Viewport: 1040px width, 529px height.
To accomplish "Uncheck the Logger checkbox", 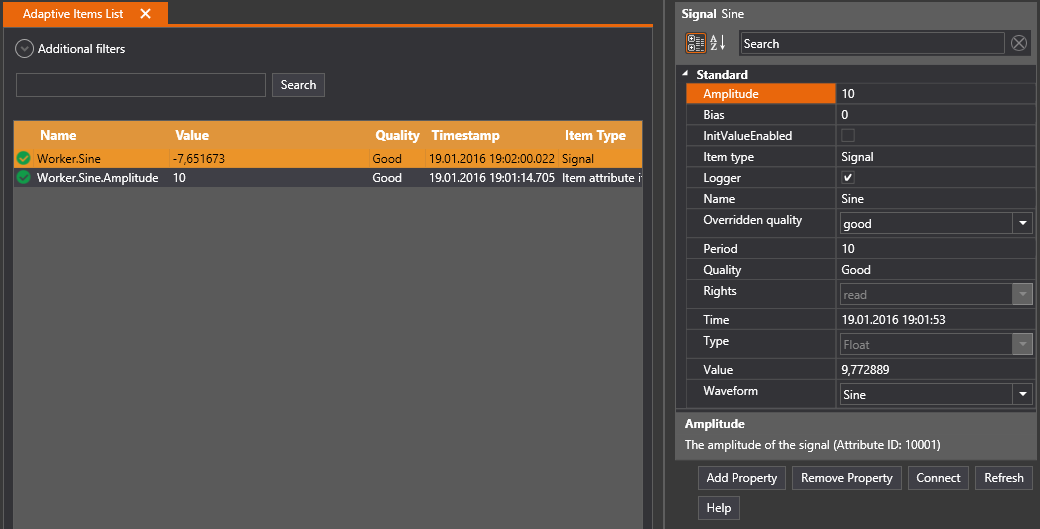I will point(848,178).
